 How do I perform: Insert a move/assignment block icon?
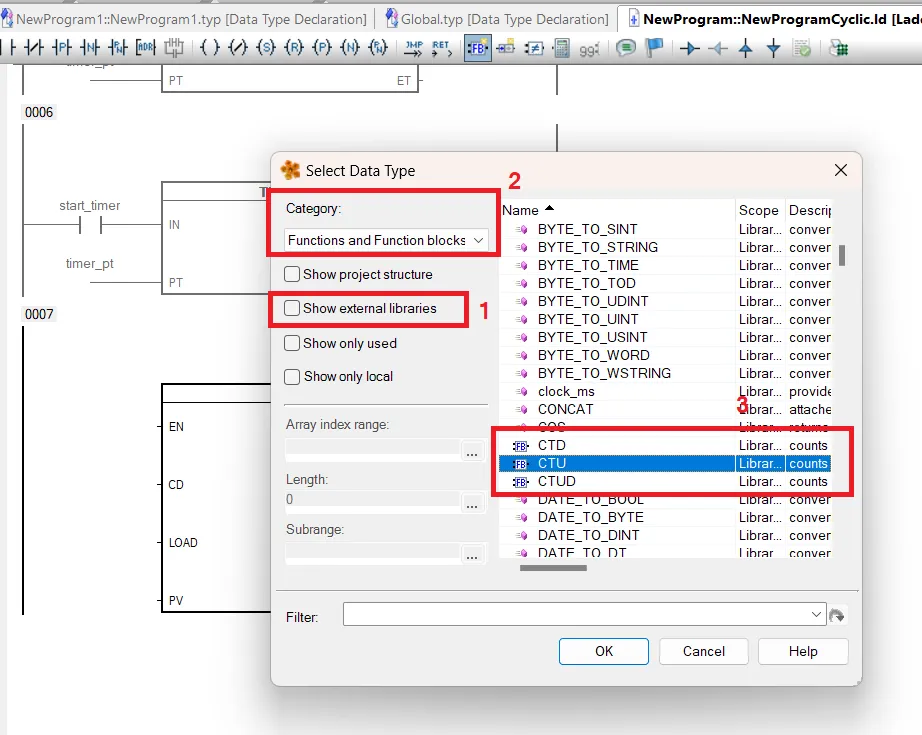(x=506, y=48)
